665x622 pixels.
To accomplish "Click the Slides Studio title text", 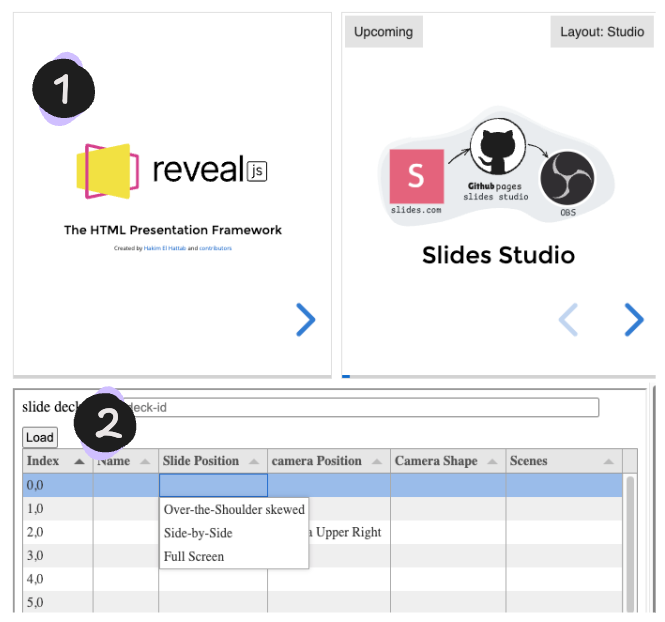I will click(498, 255).
